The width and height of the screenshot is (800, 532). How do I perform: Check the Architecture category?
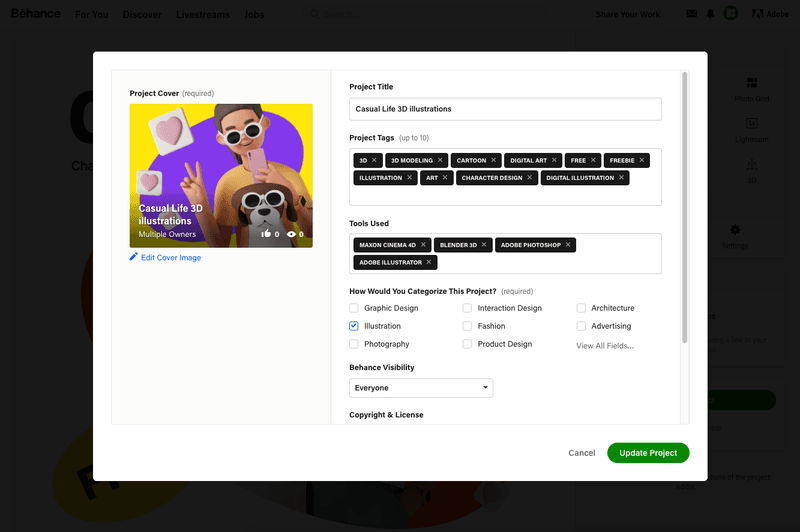581,308
